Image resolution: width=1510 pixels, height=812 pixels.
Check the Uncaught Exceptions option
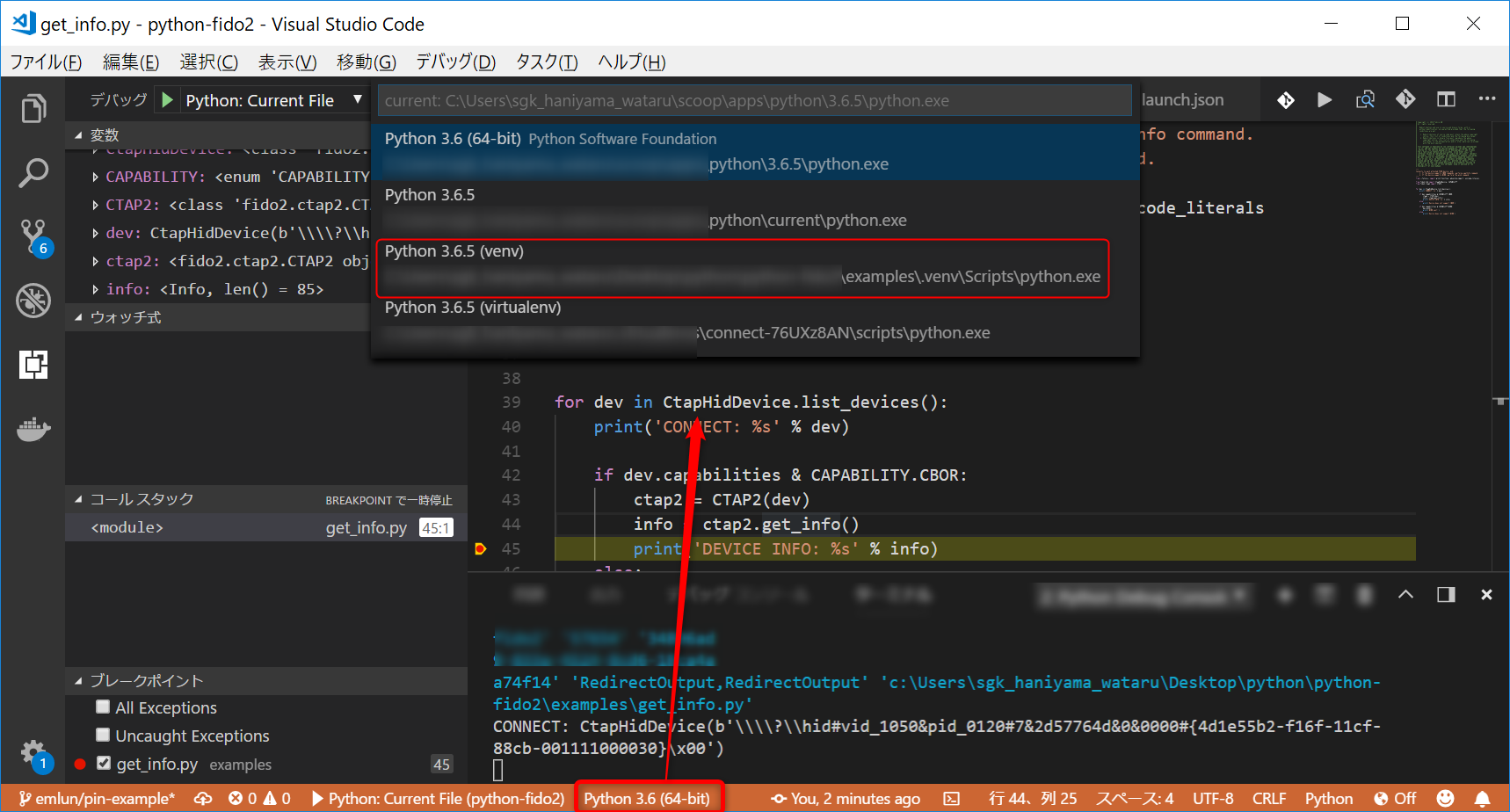pos(102,736)
